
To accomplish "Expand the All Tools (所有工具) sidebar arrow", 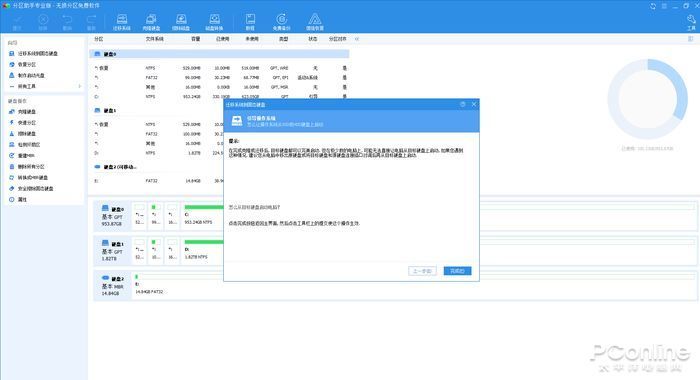I will (x=80, y=86).
